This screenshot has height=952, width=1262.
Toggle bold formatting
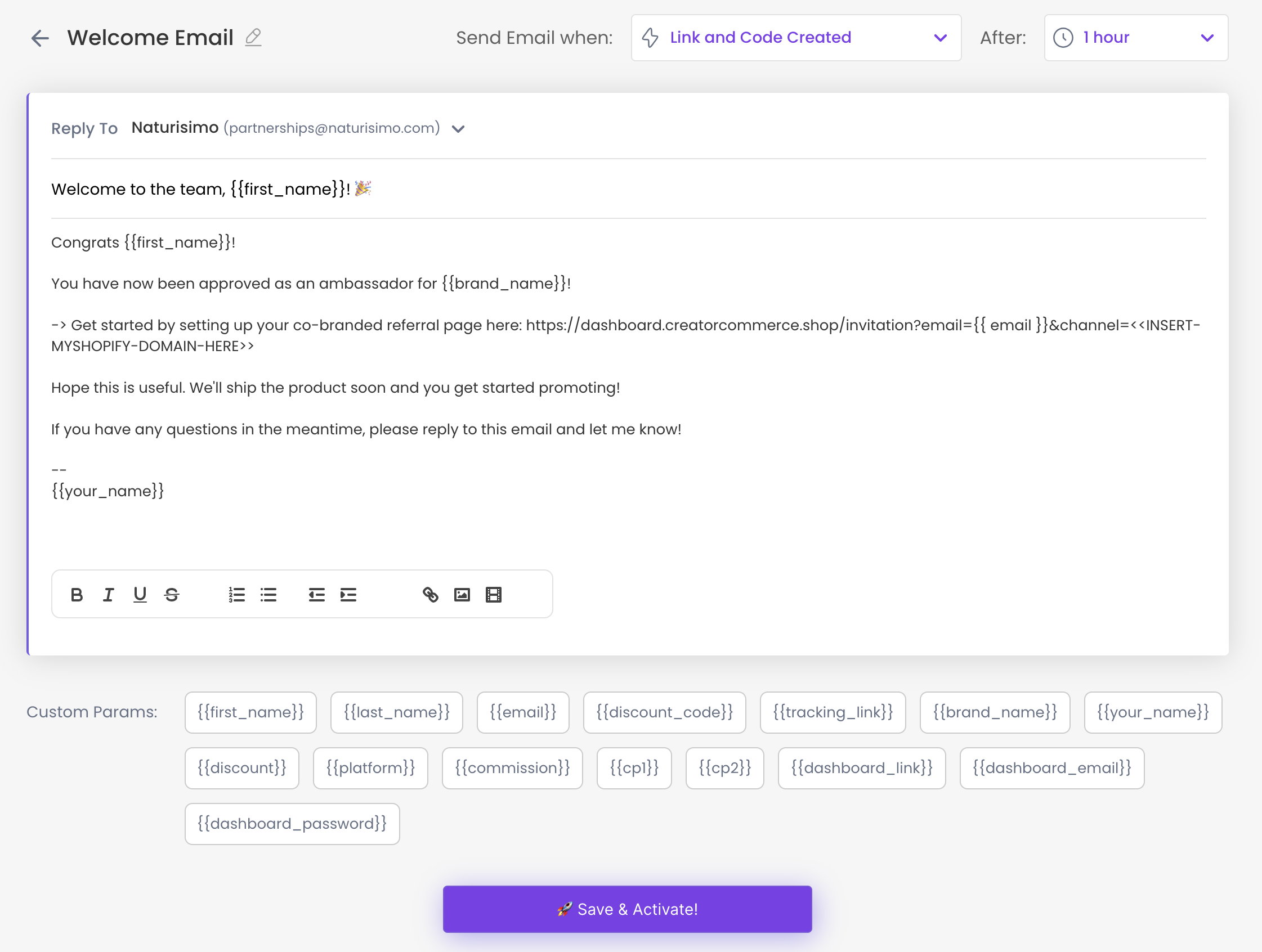77,595
